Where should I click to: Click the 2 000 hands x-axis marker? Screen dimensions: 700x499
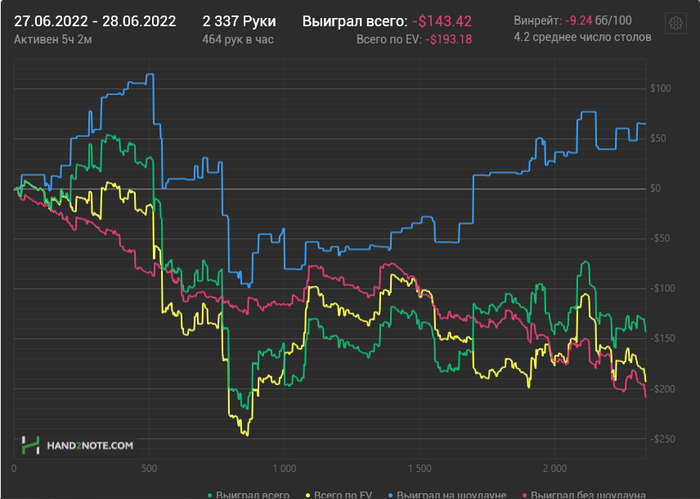[555, 469]
